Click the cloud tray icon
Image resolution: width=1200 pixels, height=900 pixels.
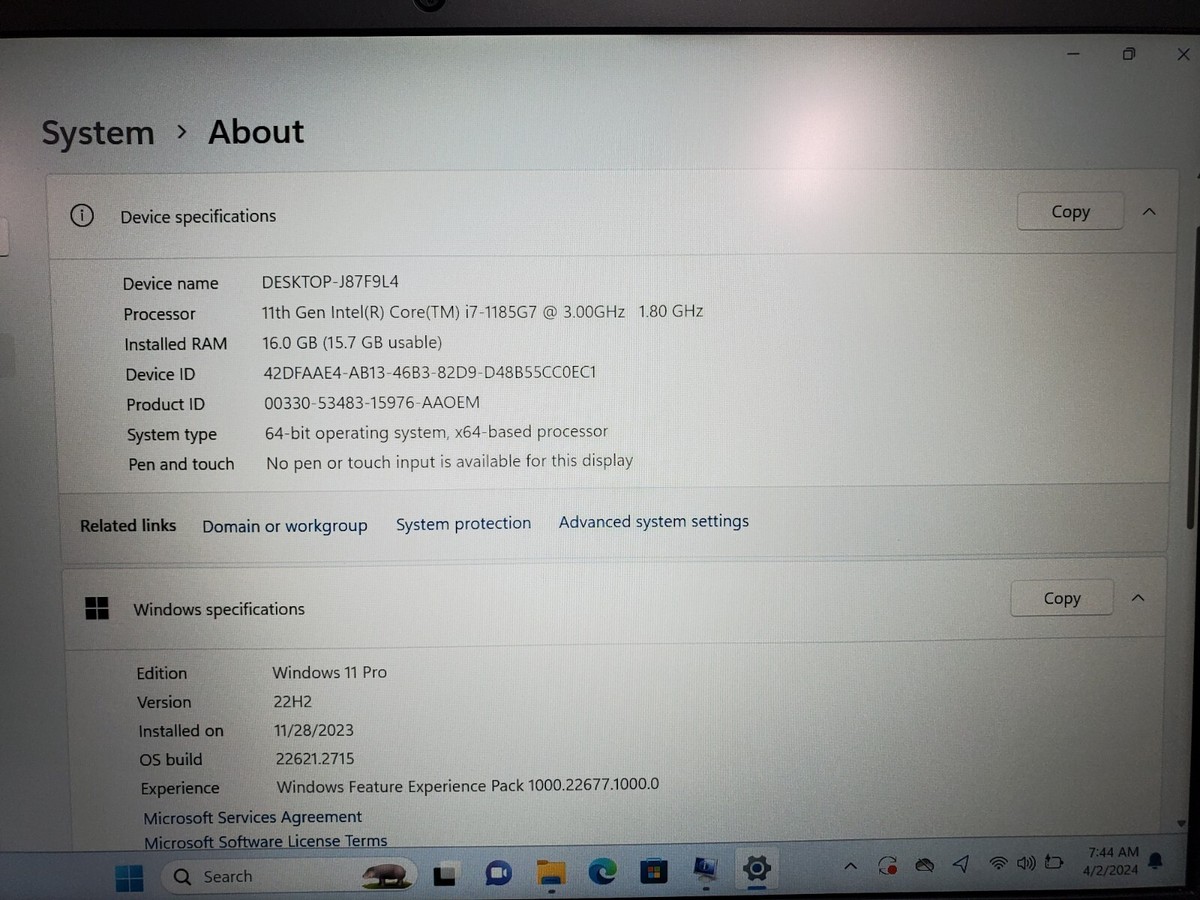926,864
